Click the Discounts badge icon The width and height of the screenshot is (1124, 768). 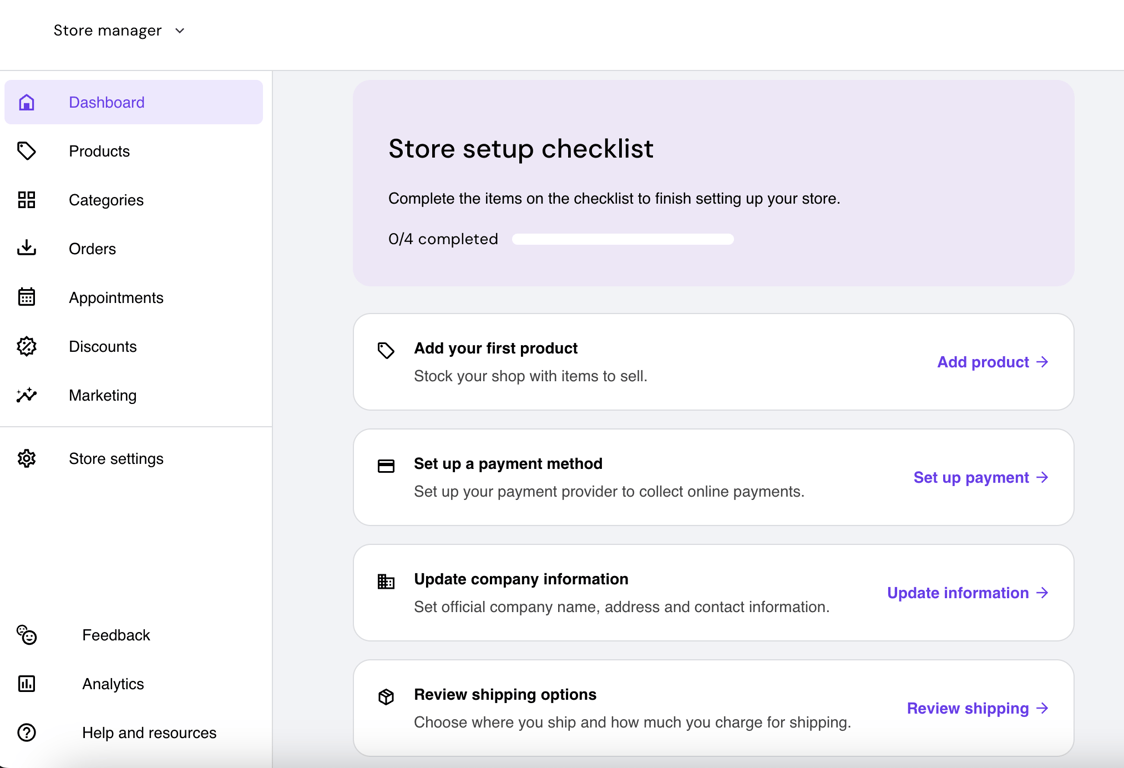(26, 346)
